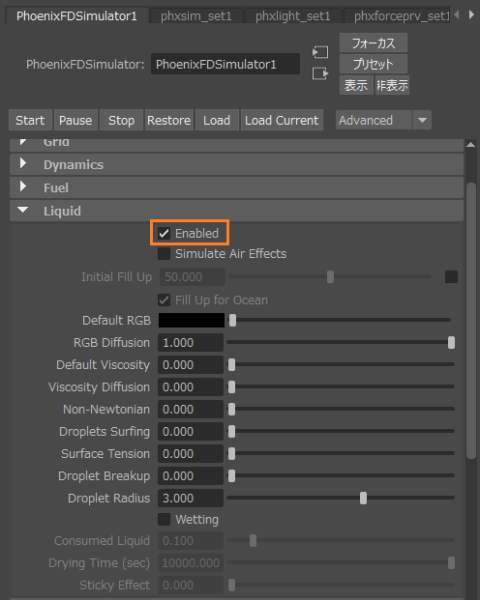The height and width of the screenshot is (600, 480).
Task: Expand the Dynamics section
Action: pos(237,165)
